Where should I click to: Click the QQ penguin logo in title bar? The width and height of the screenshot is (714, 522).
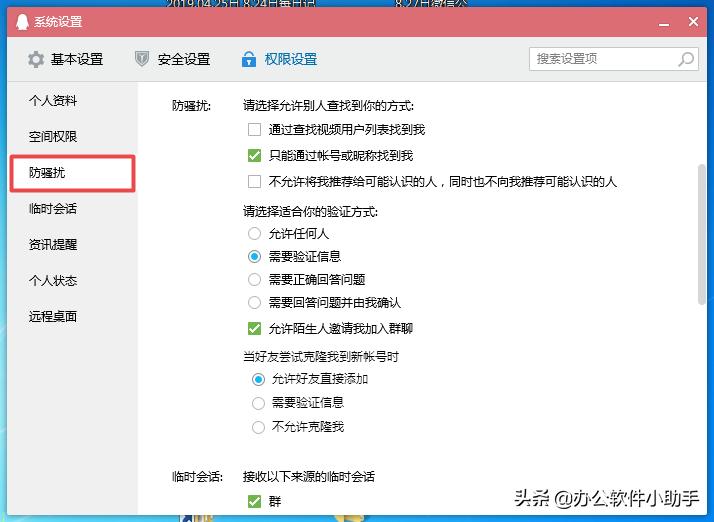tap(19, 22)
